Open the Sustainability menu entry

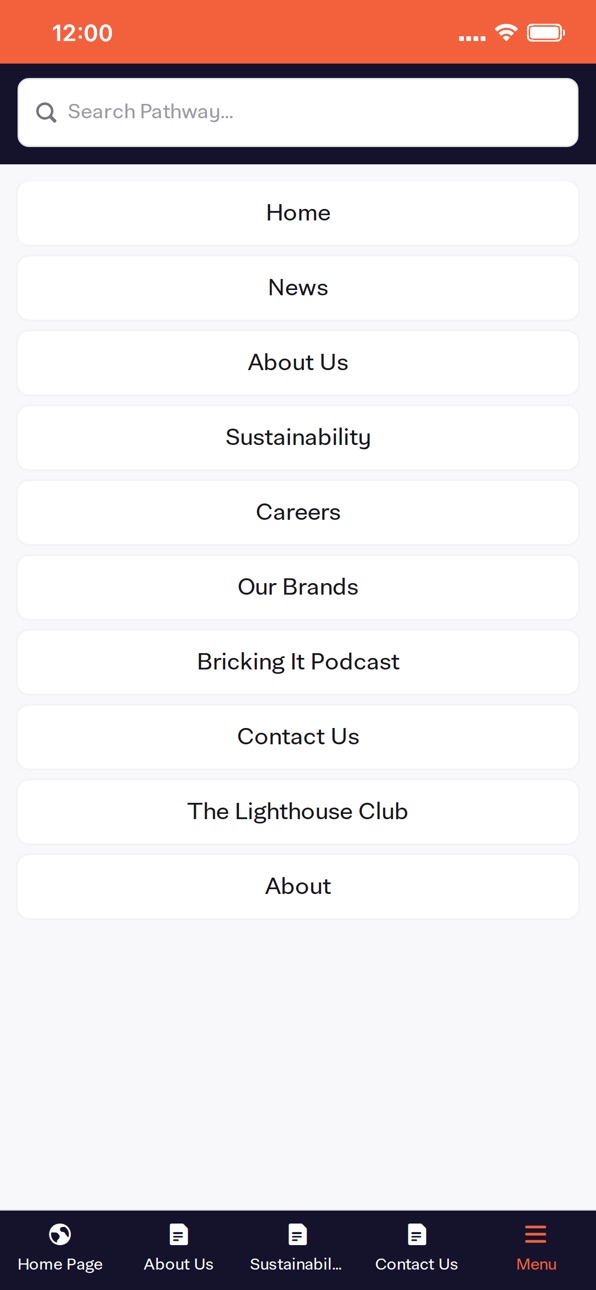[x=298, y=437]
